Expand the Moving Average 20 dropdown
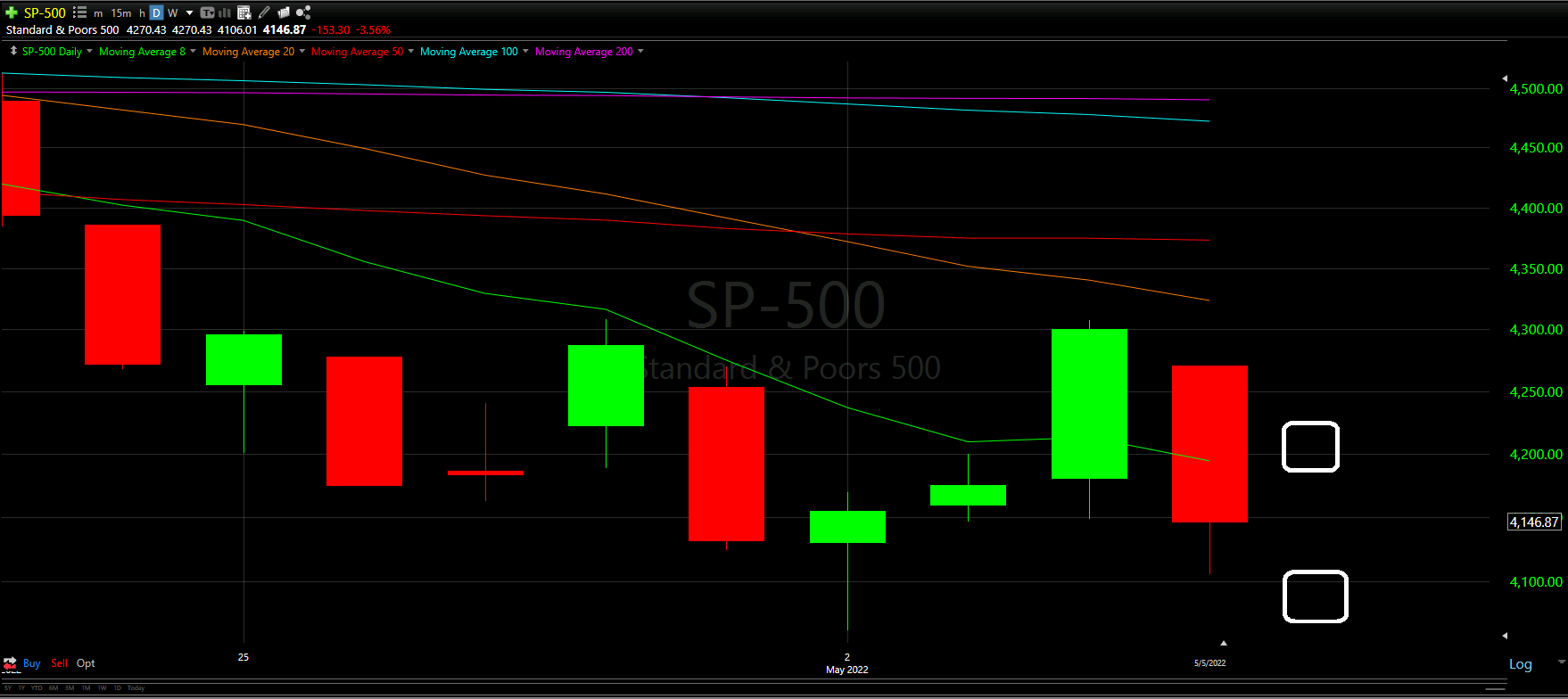1568x699 pixels. [302, 51]
